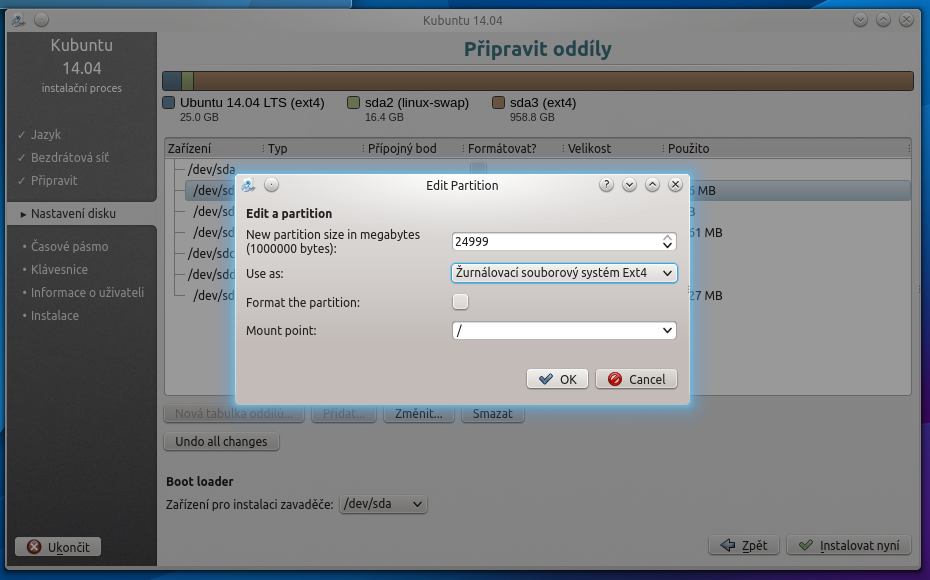930x580 pixels.
Task: Close the Edit Partition dialog
Action: pos(675,185)
